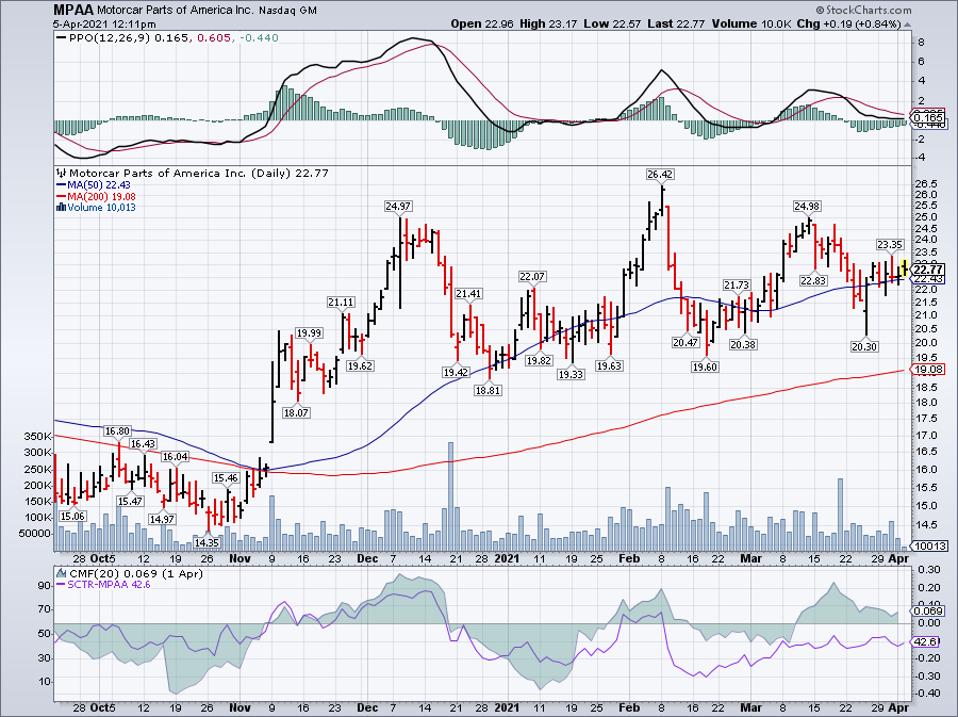Click the 14.35 lowest price label
This screenshot has width=958, height=717.
pyautogui.click(x=207, y=542)
